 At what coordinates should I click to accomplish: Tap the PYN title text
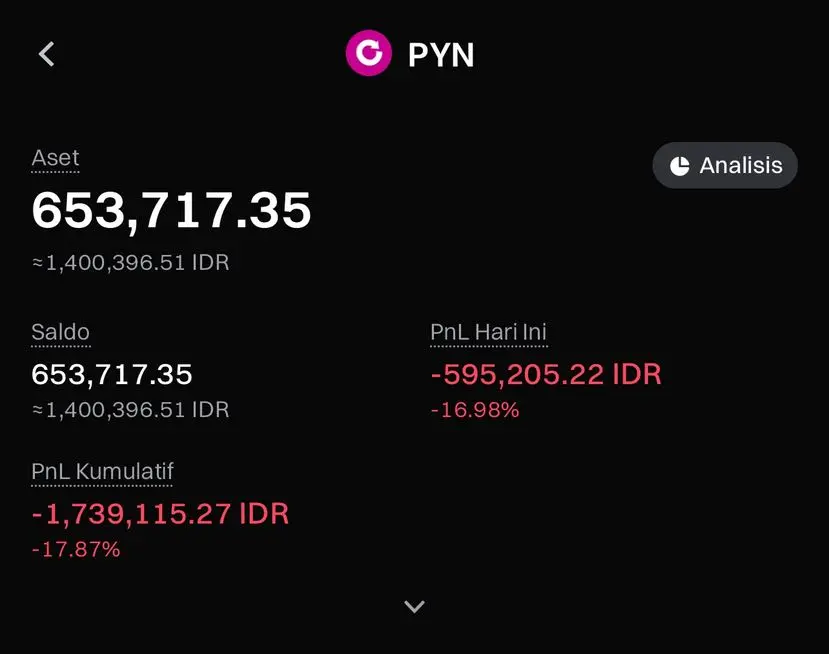tap(441, 55)
